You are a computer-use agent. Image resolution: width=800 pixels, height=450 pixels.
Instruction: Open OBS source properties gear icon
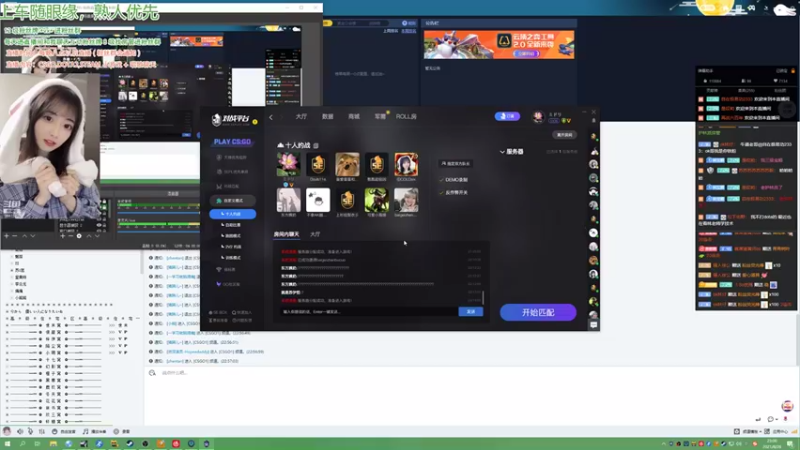click(x=79, y=236)
